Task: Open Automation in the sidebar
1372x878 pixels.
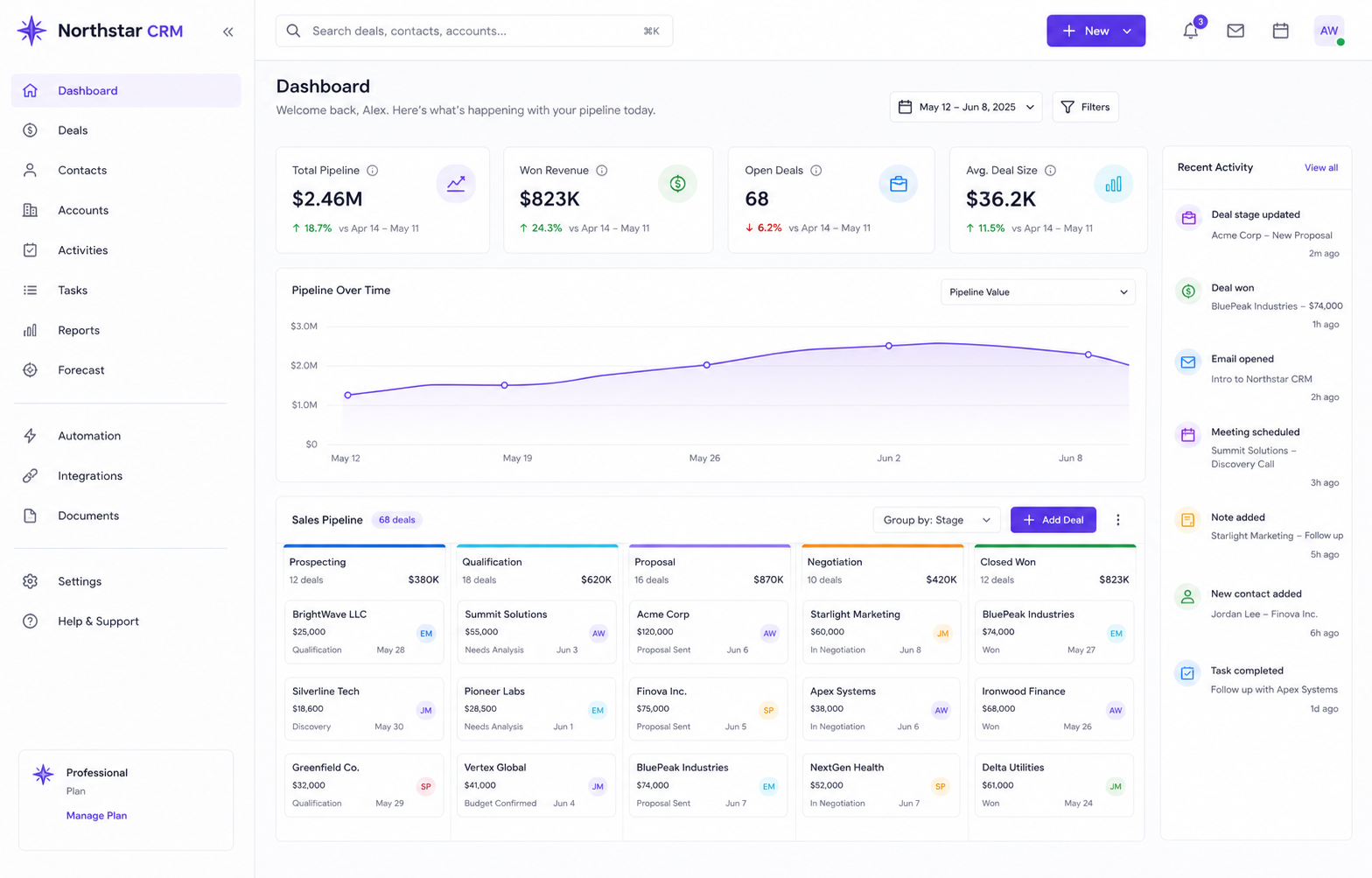Action: pyautogui.click(x=126, y=436)
